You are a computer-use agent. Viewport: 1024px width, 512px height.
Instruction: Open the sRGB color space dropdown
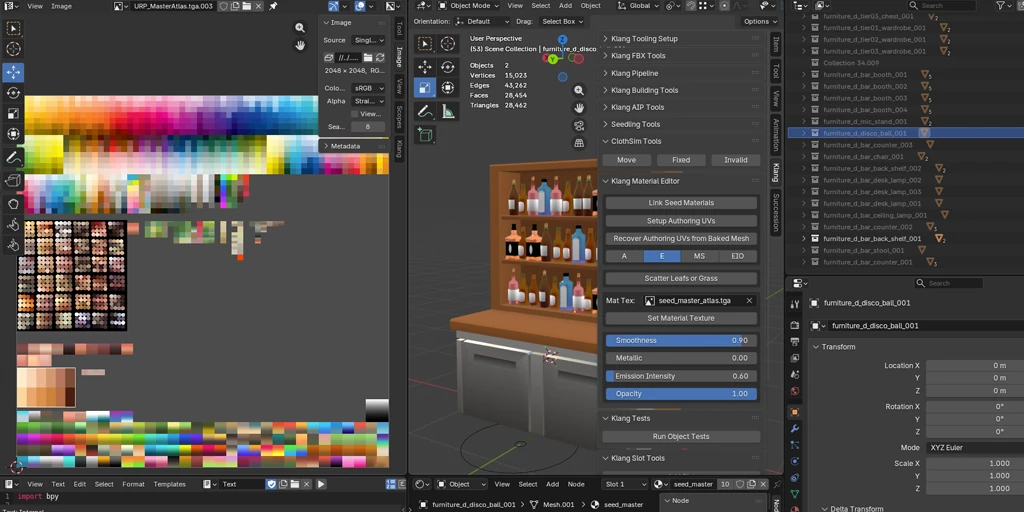[x=368, y=88]
